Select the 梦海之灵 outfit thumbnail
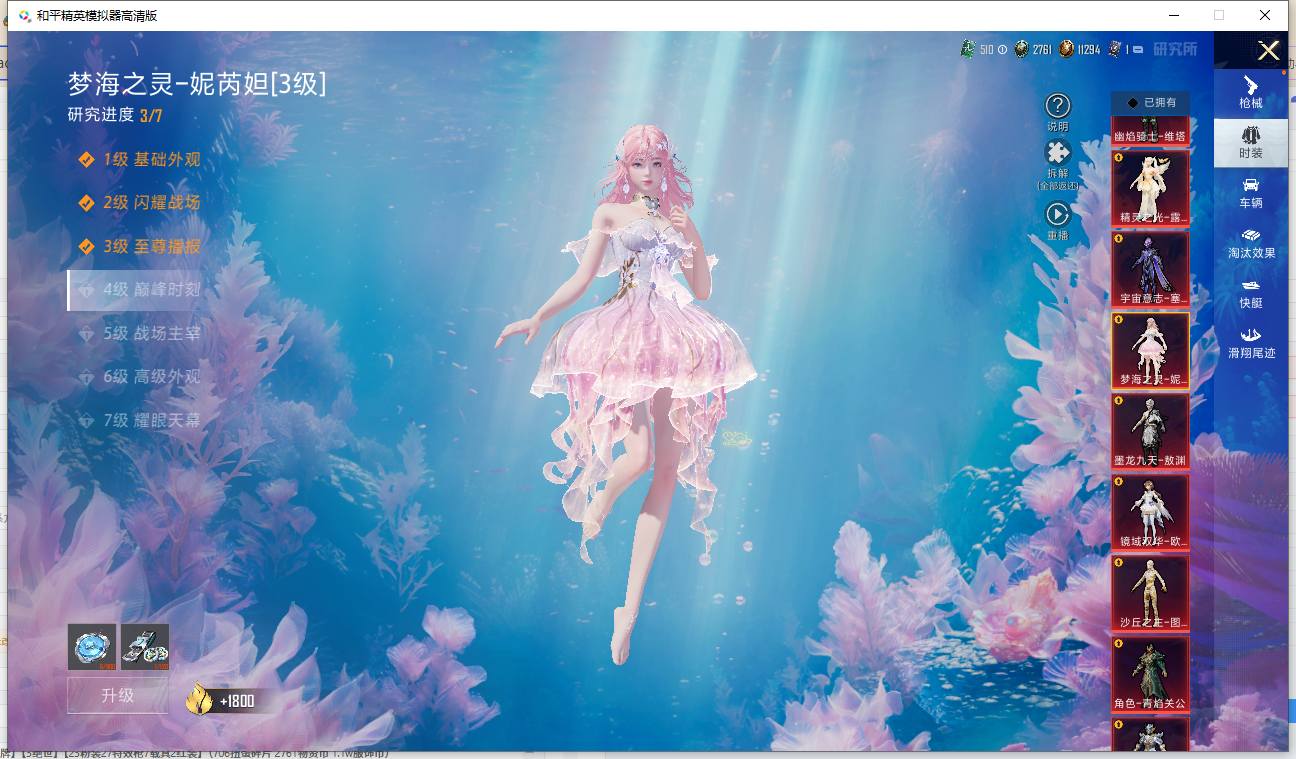 (1151, 351)
